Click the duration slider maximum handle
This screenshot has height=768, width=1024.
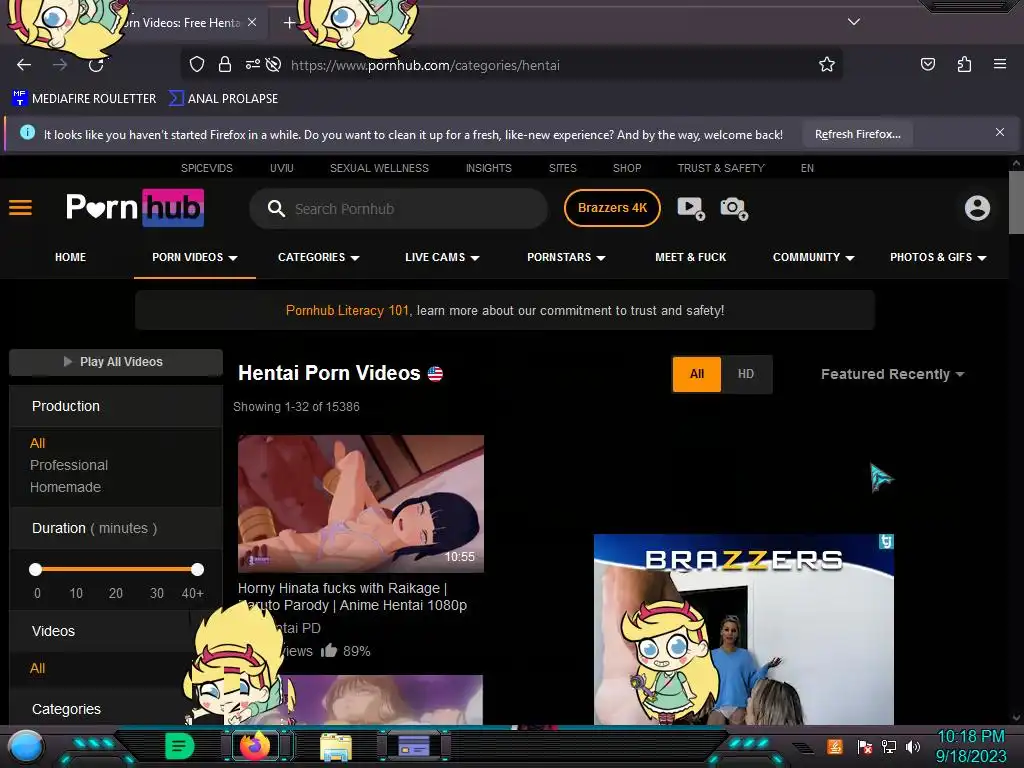coord(197,569)
